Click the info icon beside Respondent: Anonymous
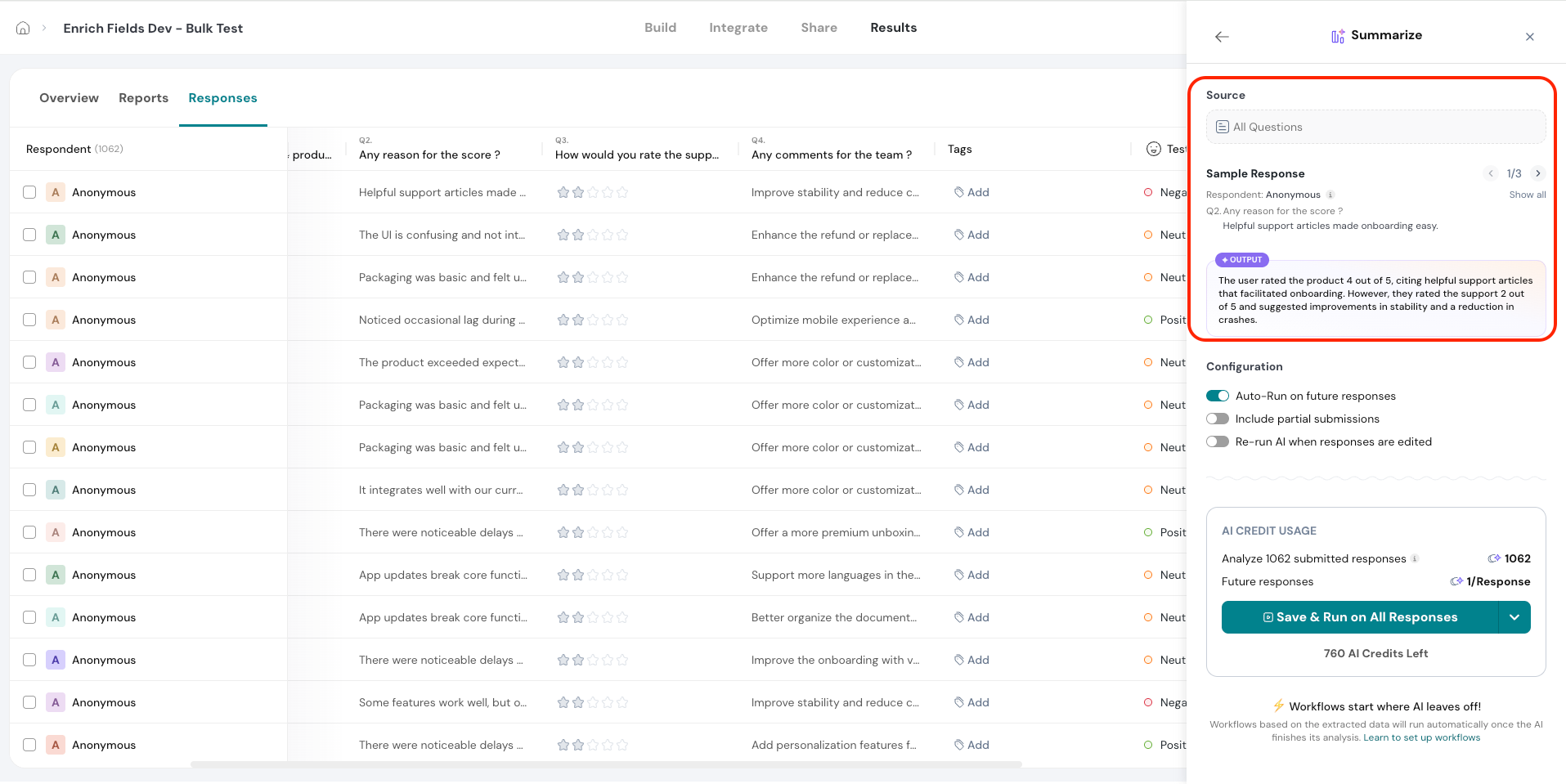The image size is (1566, 784). tap(1330, 195)
